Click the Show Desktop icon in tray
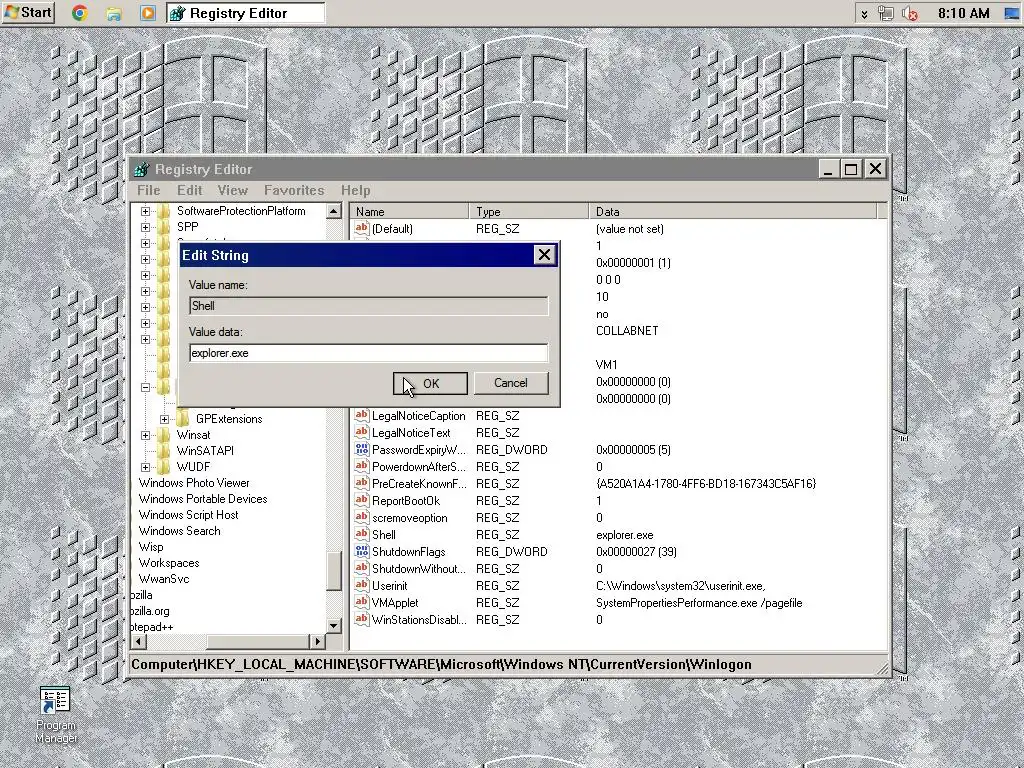The image size is (1024, 768). pyautogui.click(x=1011, y=13)
